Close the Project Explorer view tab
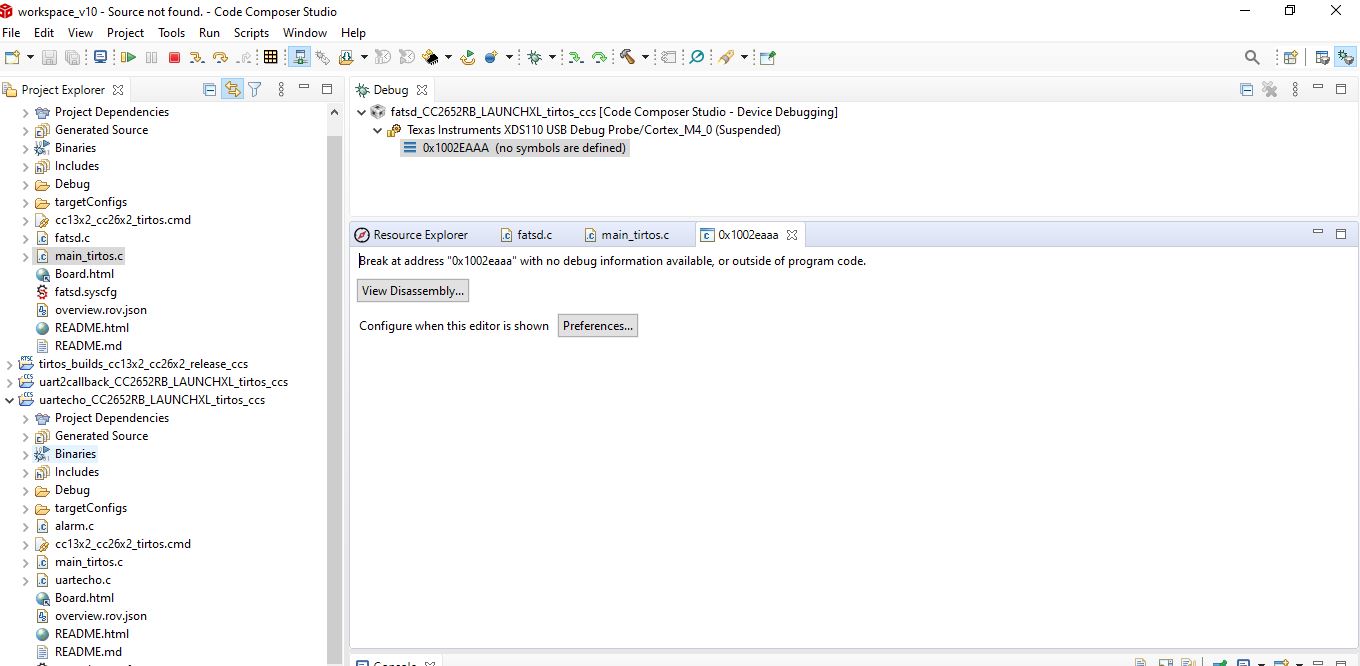 pyautogui.click(x=118, y=89)
